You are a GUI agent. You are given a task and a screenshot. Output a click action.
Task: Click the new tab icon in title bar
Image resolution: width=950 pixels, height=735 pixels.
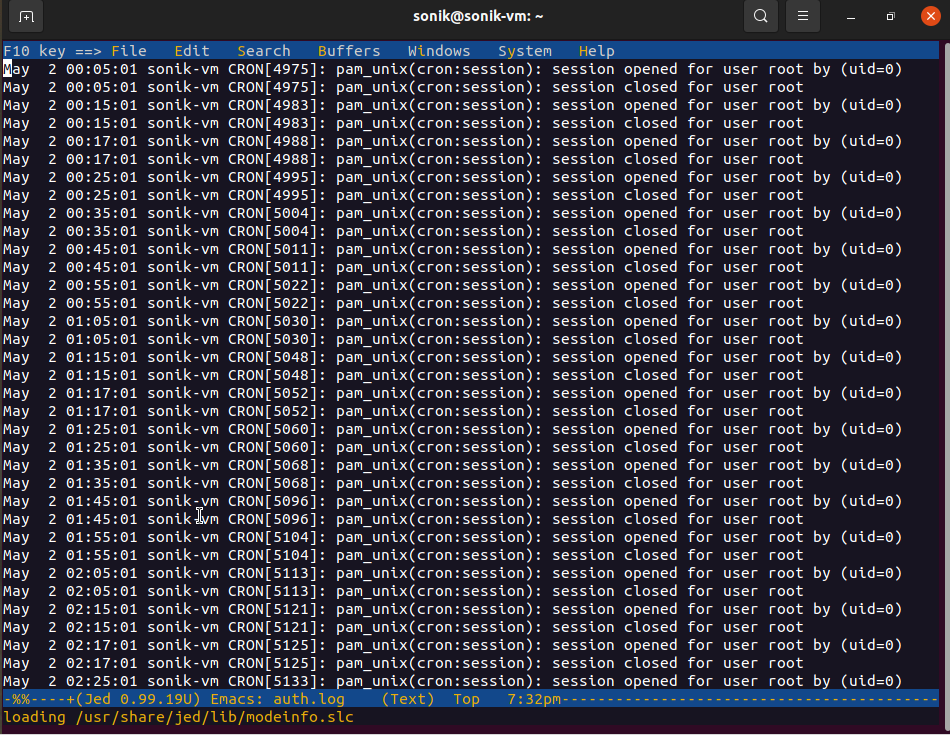[x=26, y=17]
